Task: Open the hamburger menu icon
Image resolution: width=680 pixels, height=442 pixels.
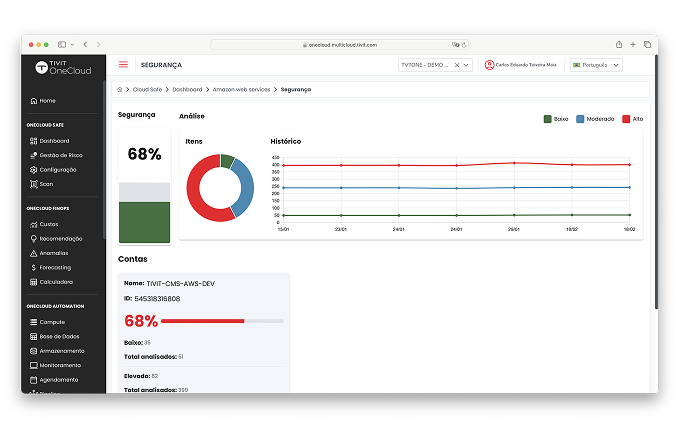Action: pos(124,65)
